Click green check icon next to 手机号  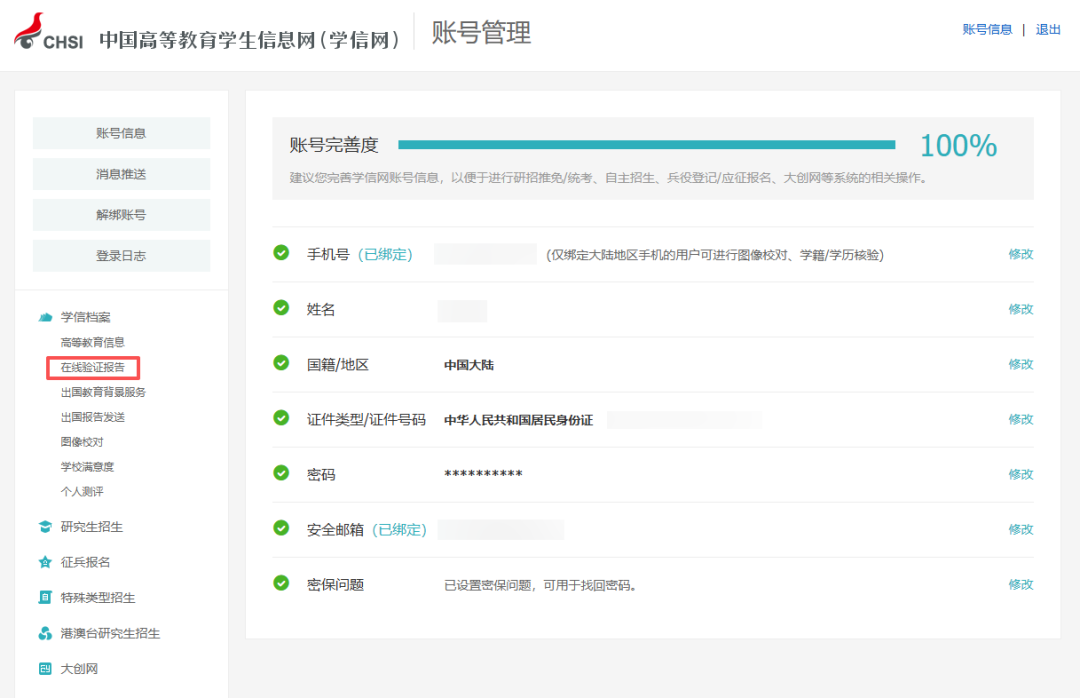click(x=282, y=253)
